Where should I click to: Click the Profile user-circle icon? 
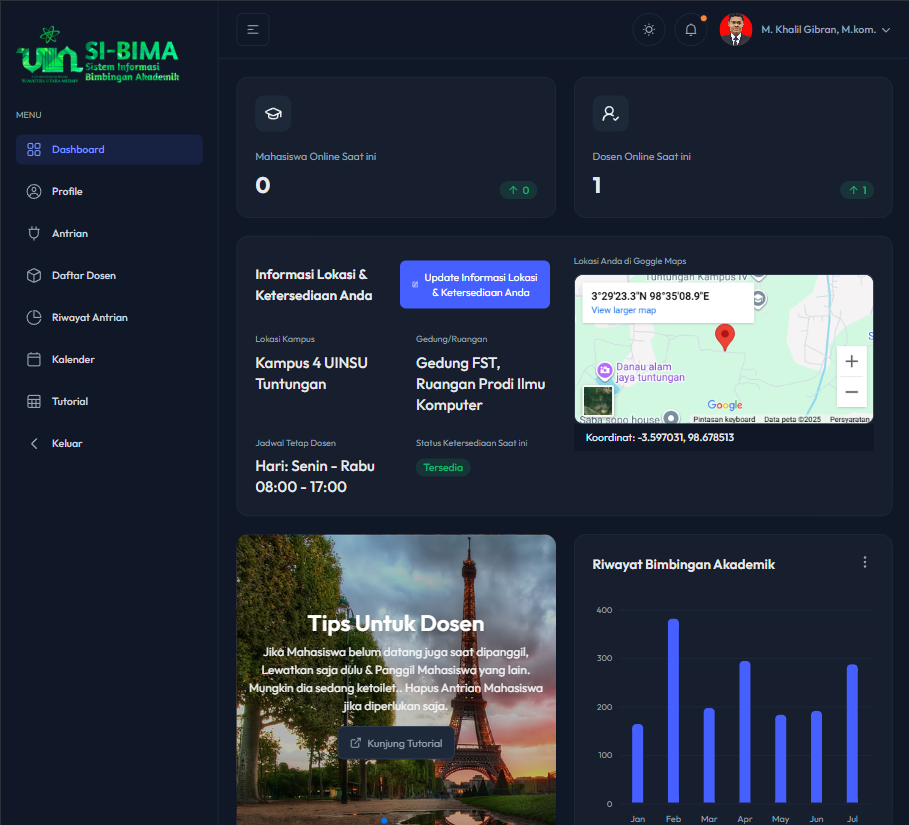pos(34,191)
